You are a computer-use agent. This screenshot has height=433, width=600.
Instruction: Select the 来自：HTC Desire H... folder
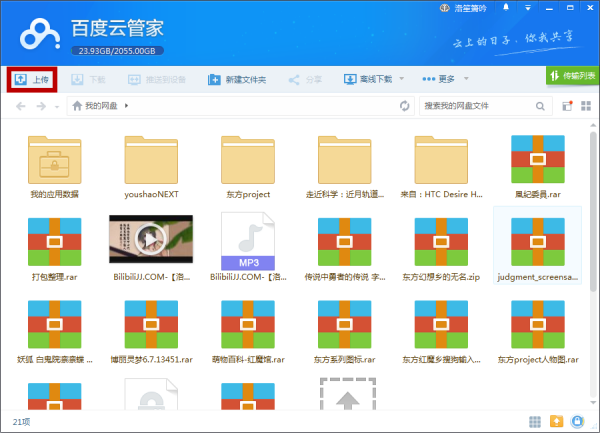[441, 167]
